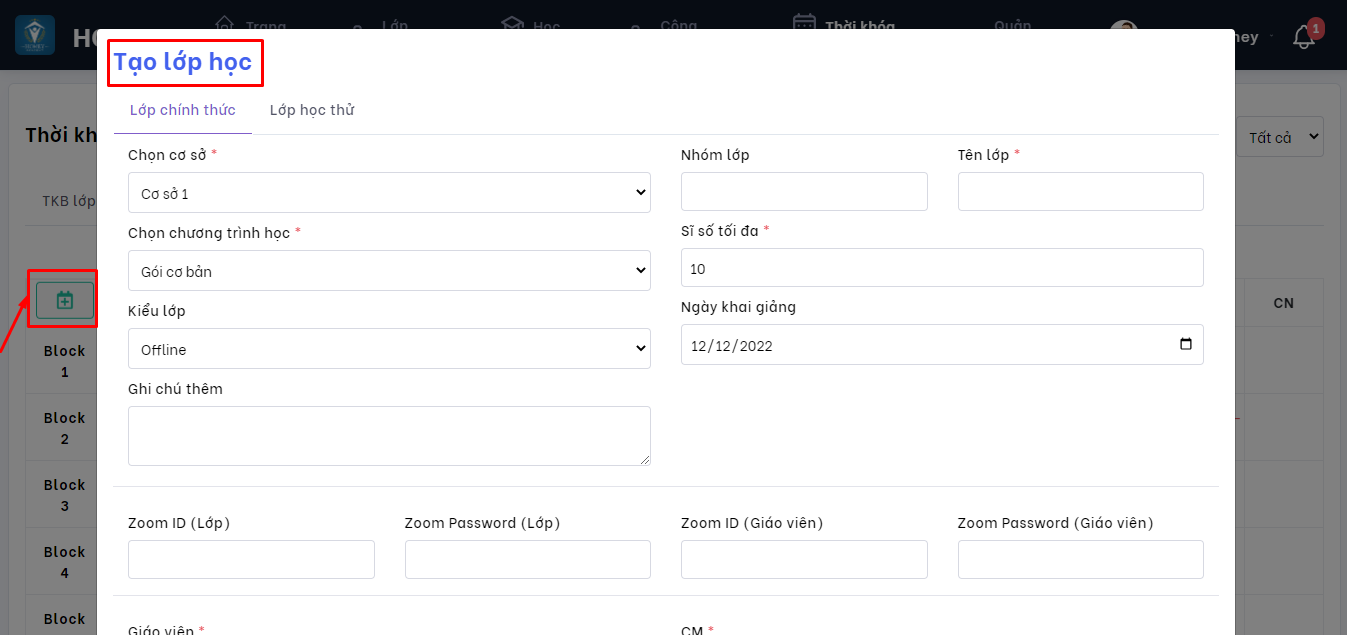Viewport: 1347px width, 635px height.
Task: Open the Tất cả filter dropdown
Action: [x=1280, y=136]
